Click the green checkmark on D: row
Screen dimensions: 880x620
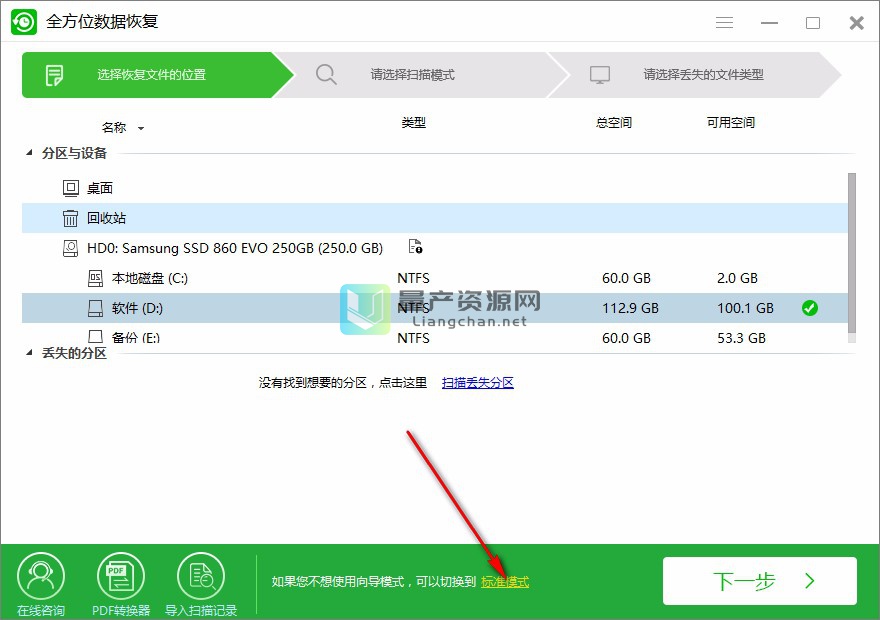click(810, 307)
